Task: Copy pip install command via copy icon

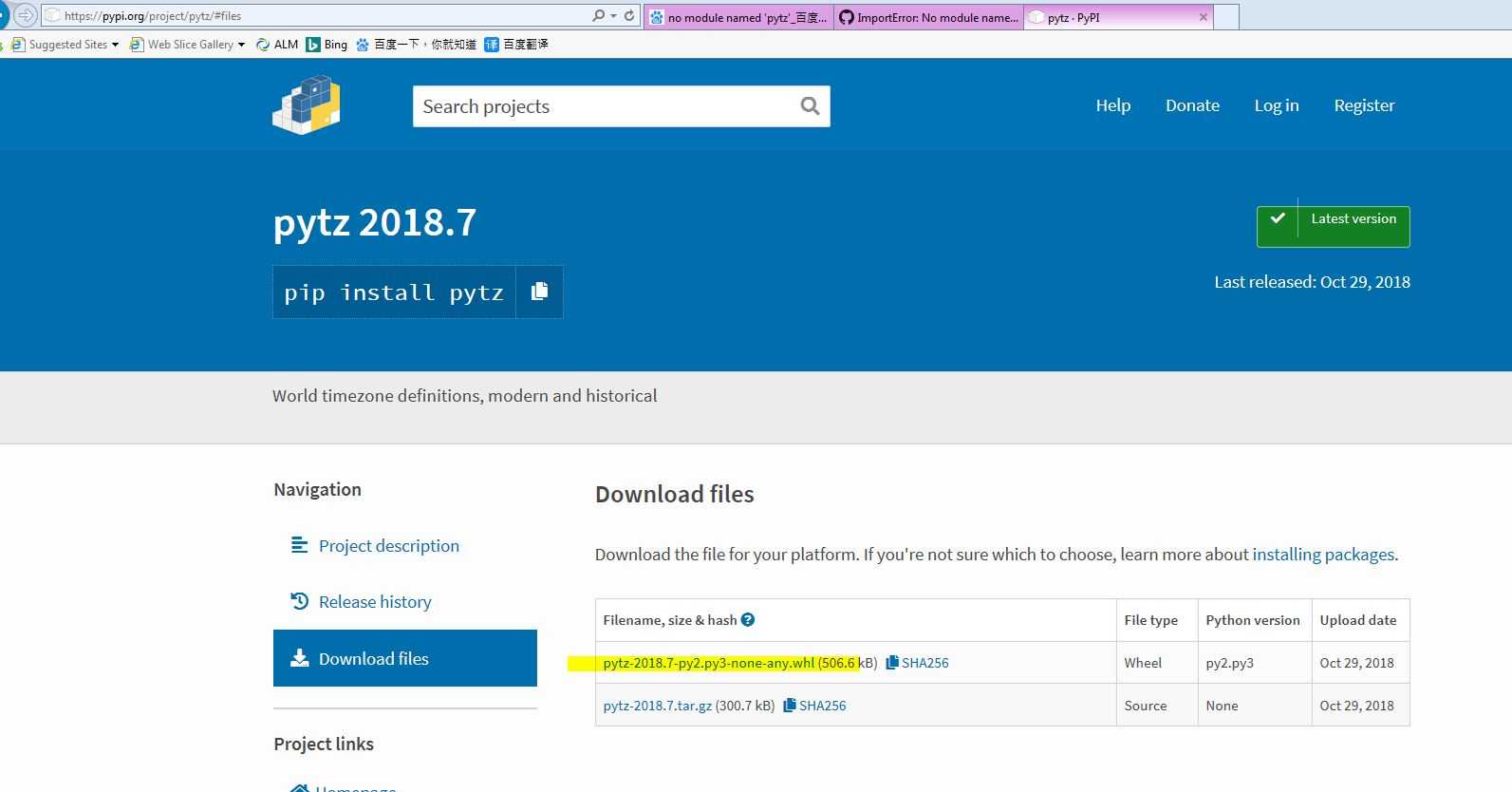Action: pos(539,292)
